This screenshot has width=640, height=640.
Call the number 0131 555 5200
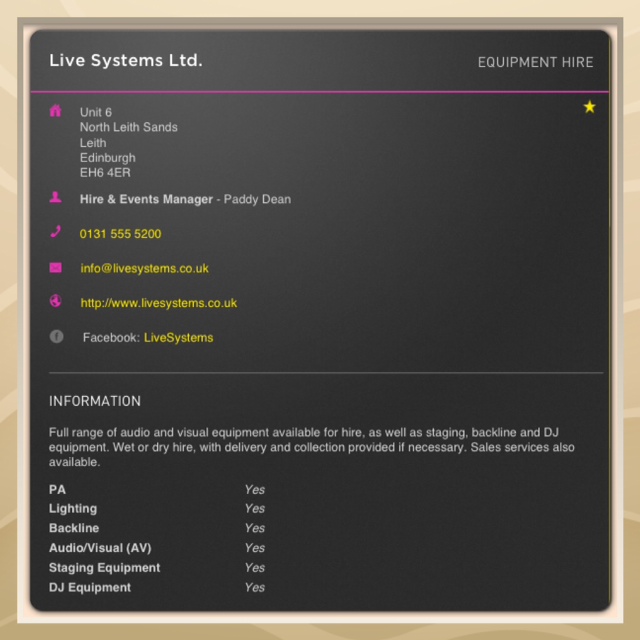point(120,234)
